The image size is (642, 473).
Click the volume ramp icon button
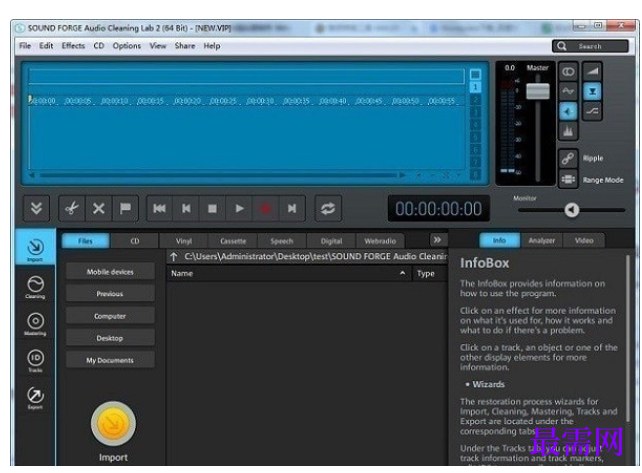(592, 72)
